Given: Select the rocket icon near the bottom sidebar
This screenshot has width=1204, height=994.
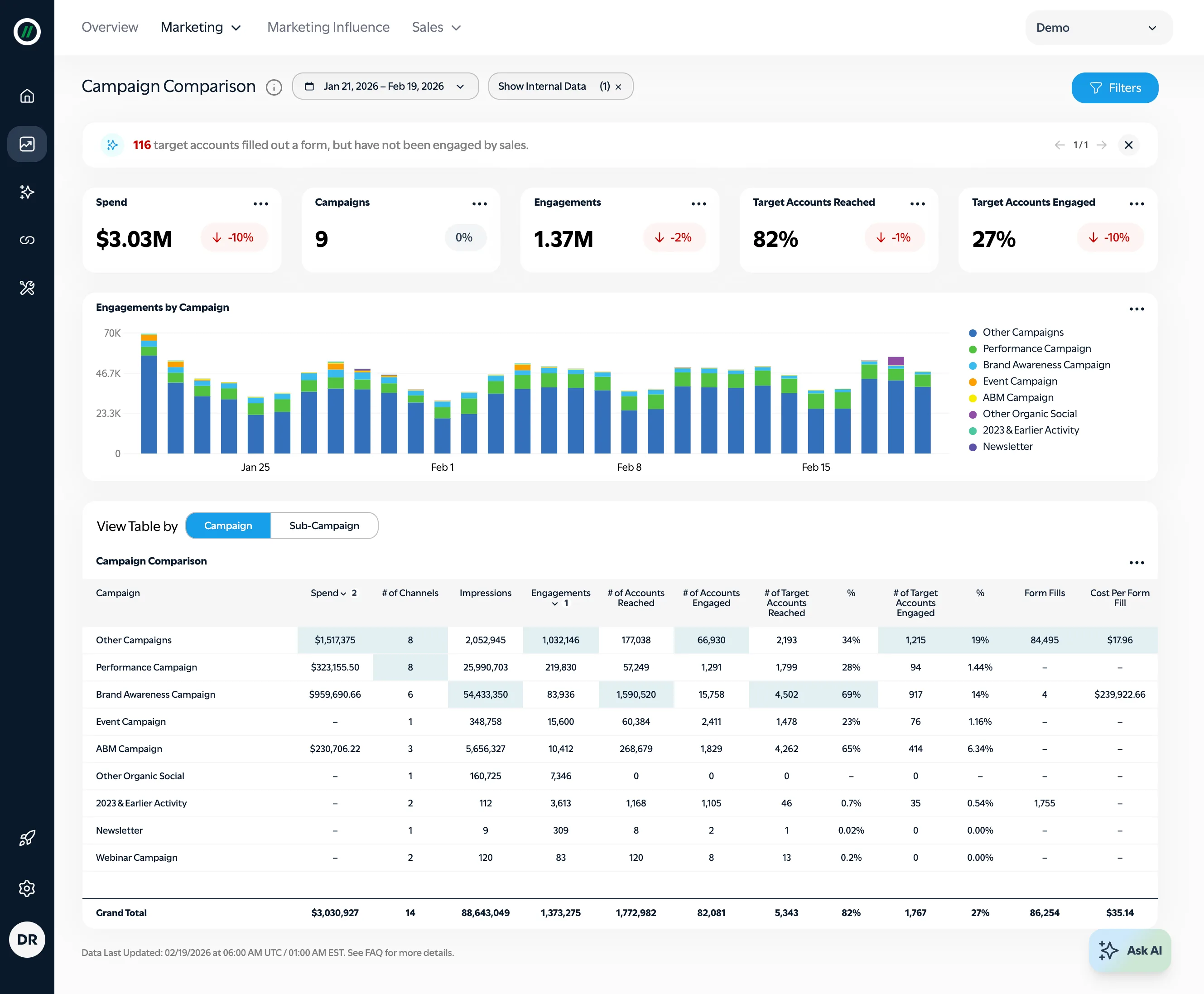Looking at the screenshot, I should (27, 838).
